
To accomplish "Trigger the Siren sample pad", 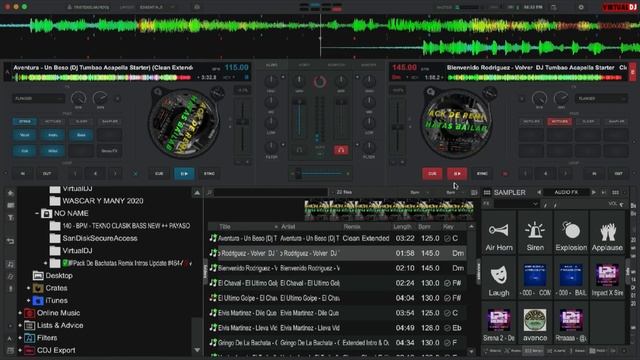I will (535, 233).
